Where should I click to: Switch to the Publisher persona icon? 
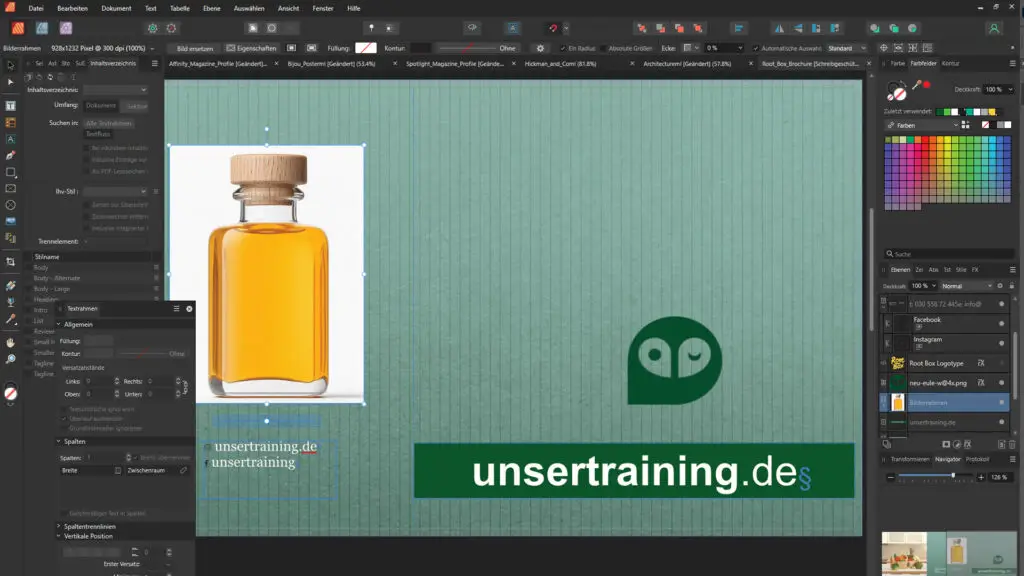18,28
